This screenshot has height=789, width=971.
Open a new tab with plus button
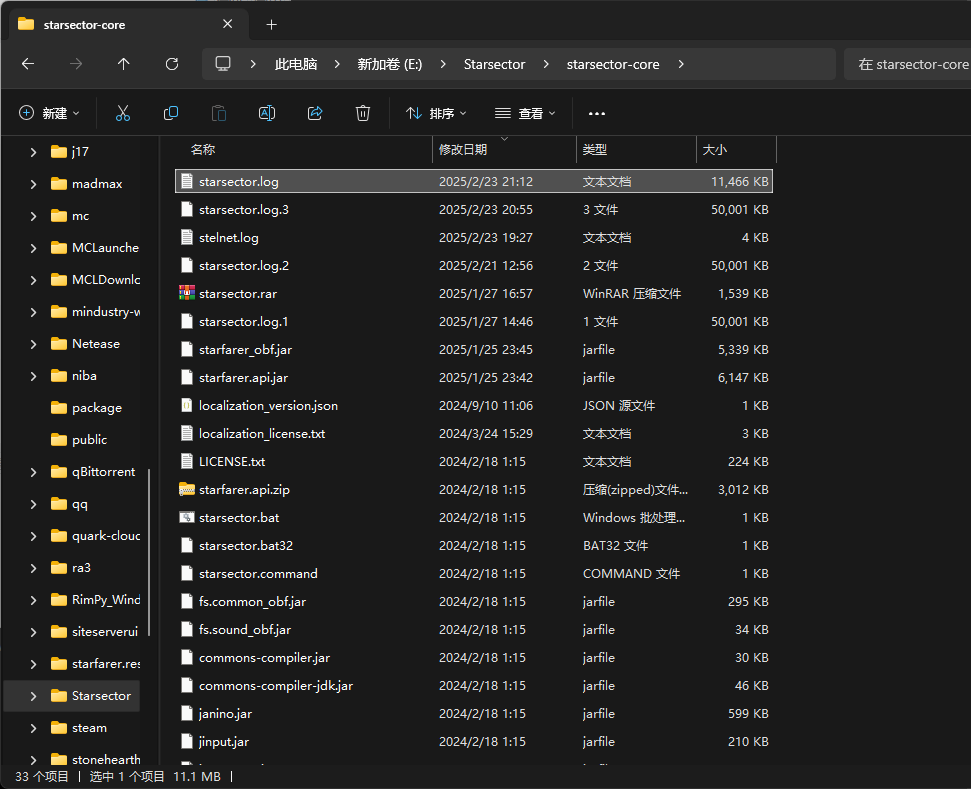click(271, 24)
